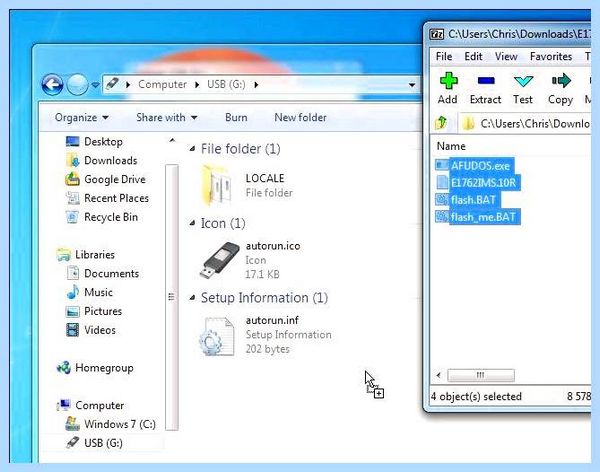
Task: Click the drive icon in the address bar
Action: point(112,84)
